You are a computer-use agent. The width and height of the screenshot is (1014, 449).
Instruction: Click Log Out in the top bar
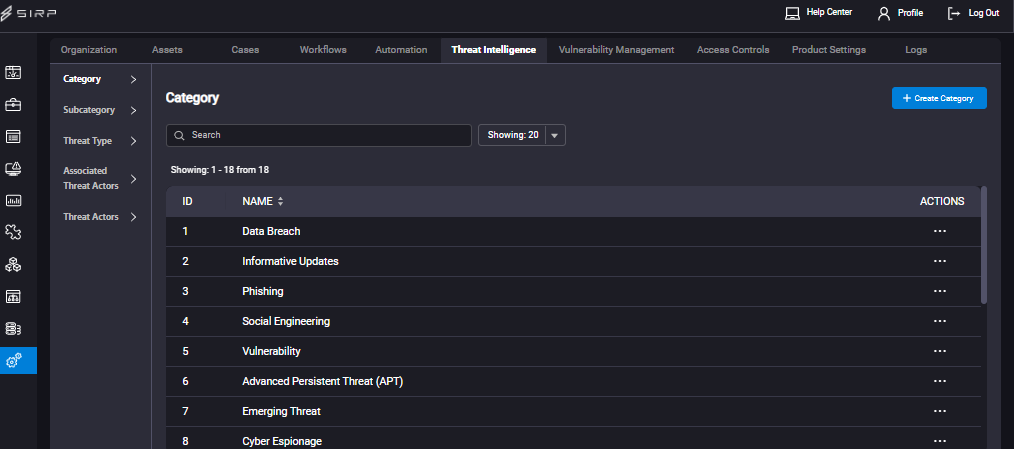(973, 13)
